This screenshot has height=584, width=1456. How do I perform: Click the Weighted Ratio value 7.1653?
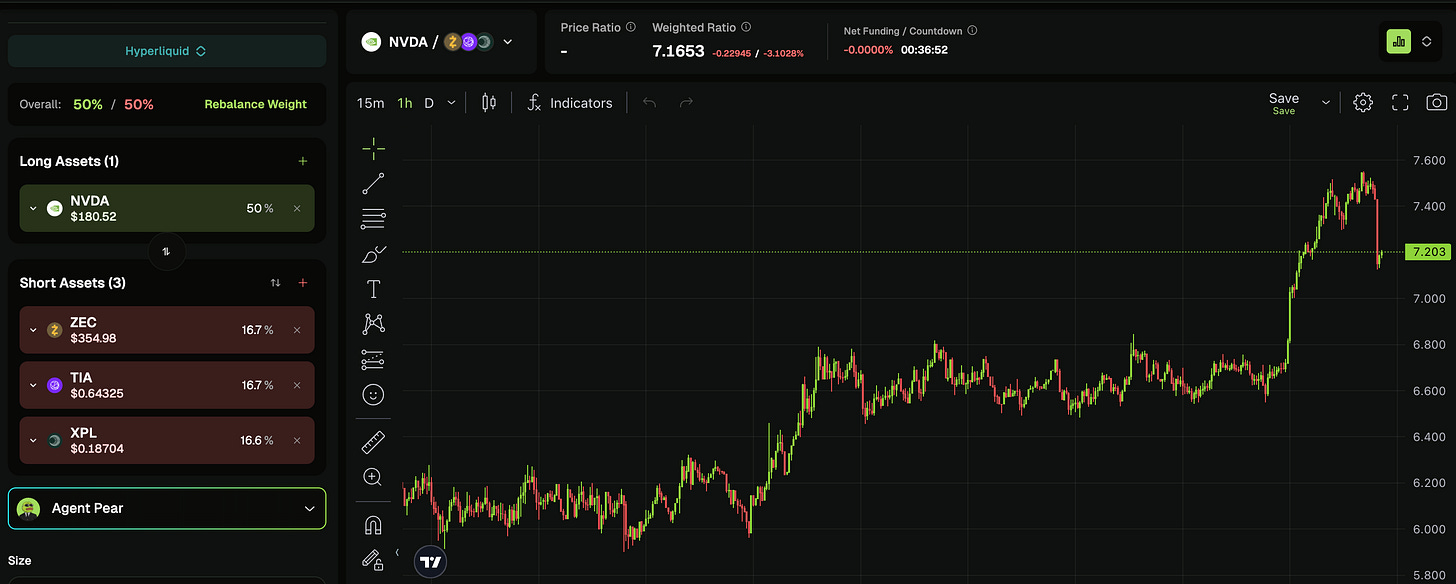[678, 51]
